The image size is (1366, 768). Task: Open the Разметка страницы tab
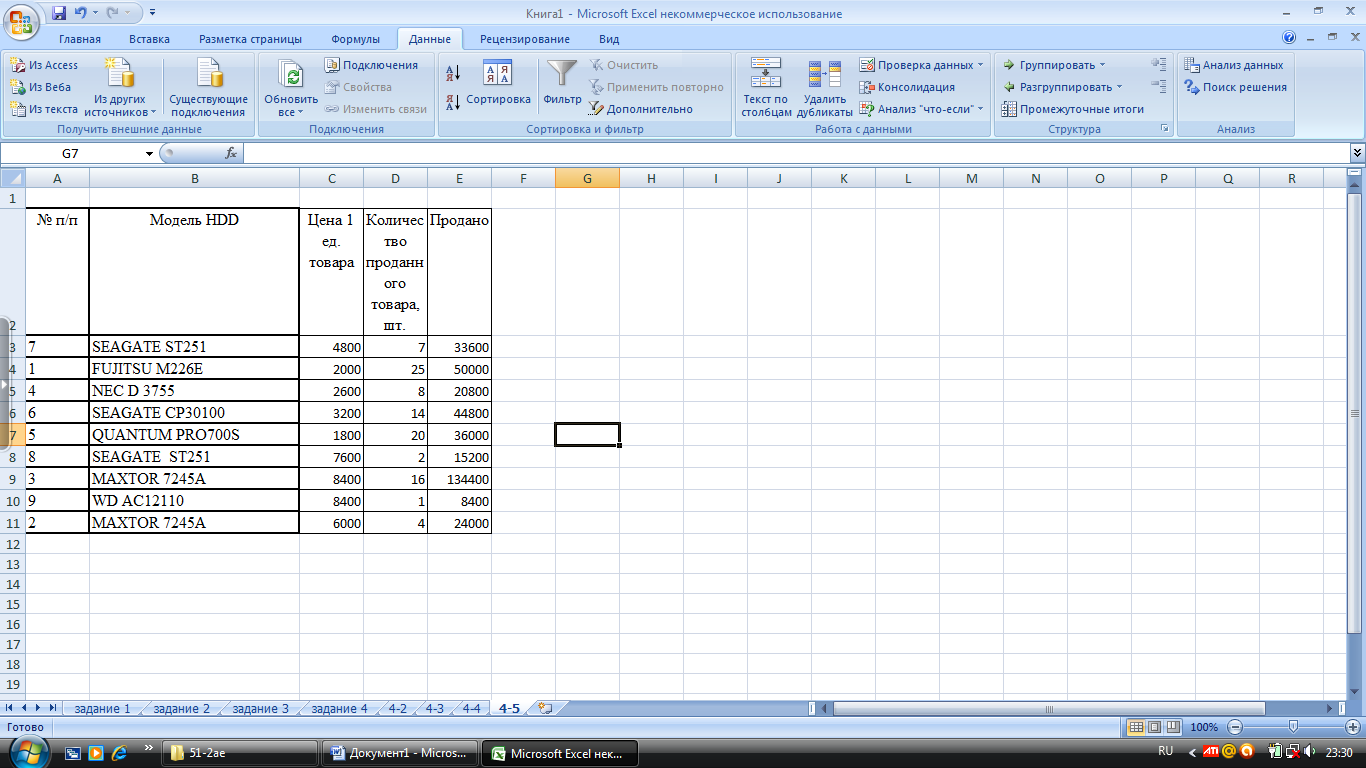tap(250, 39)
